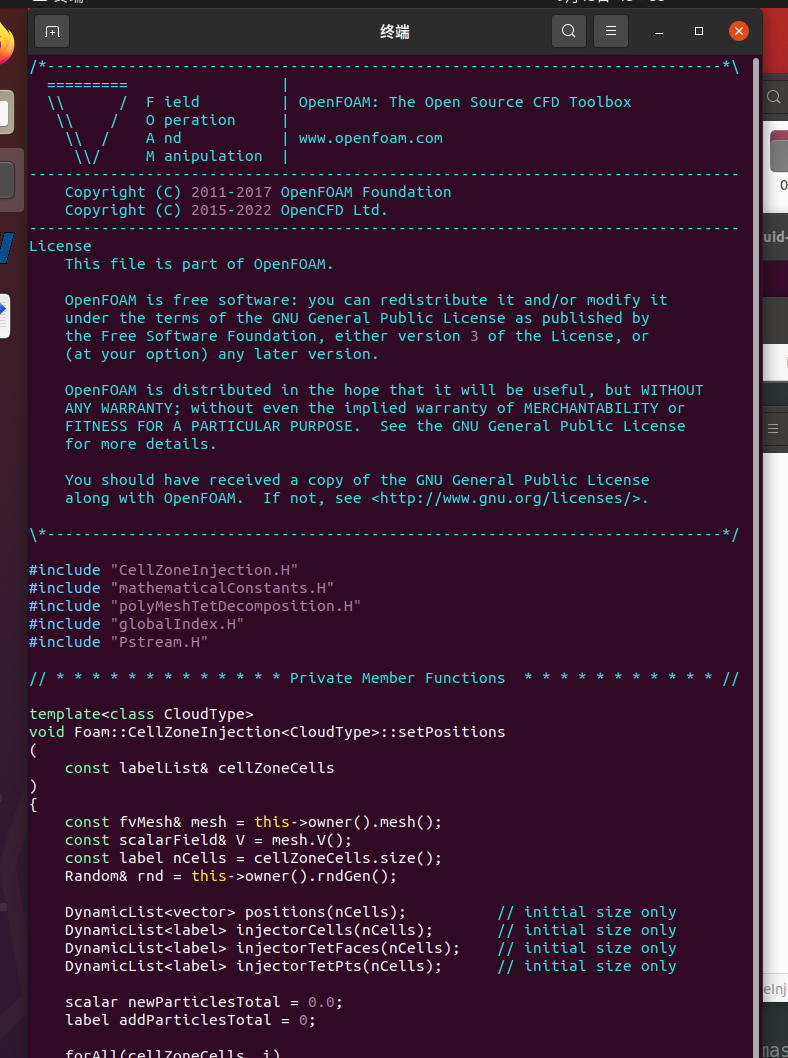The width and height of the screenshot is (788, 1058).
Task: Click the "O peration" banner line
Action: (191, 120)
